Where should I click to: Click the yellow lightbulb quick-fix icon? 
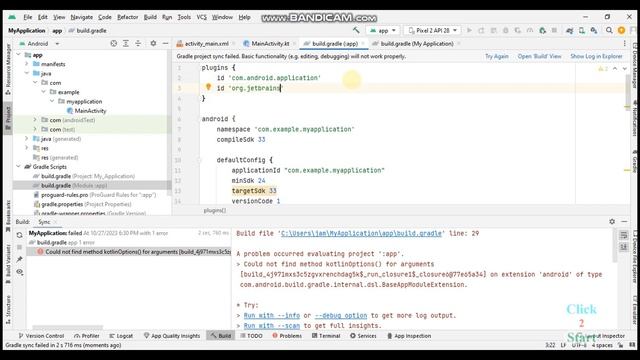(x=208, y=87)
